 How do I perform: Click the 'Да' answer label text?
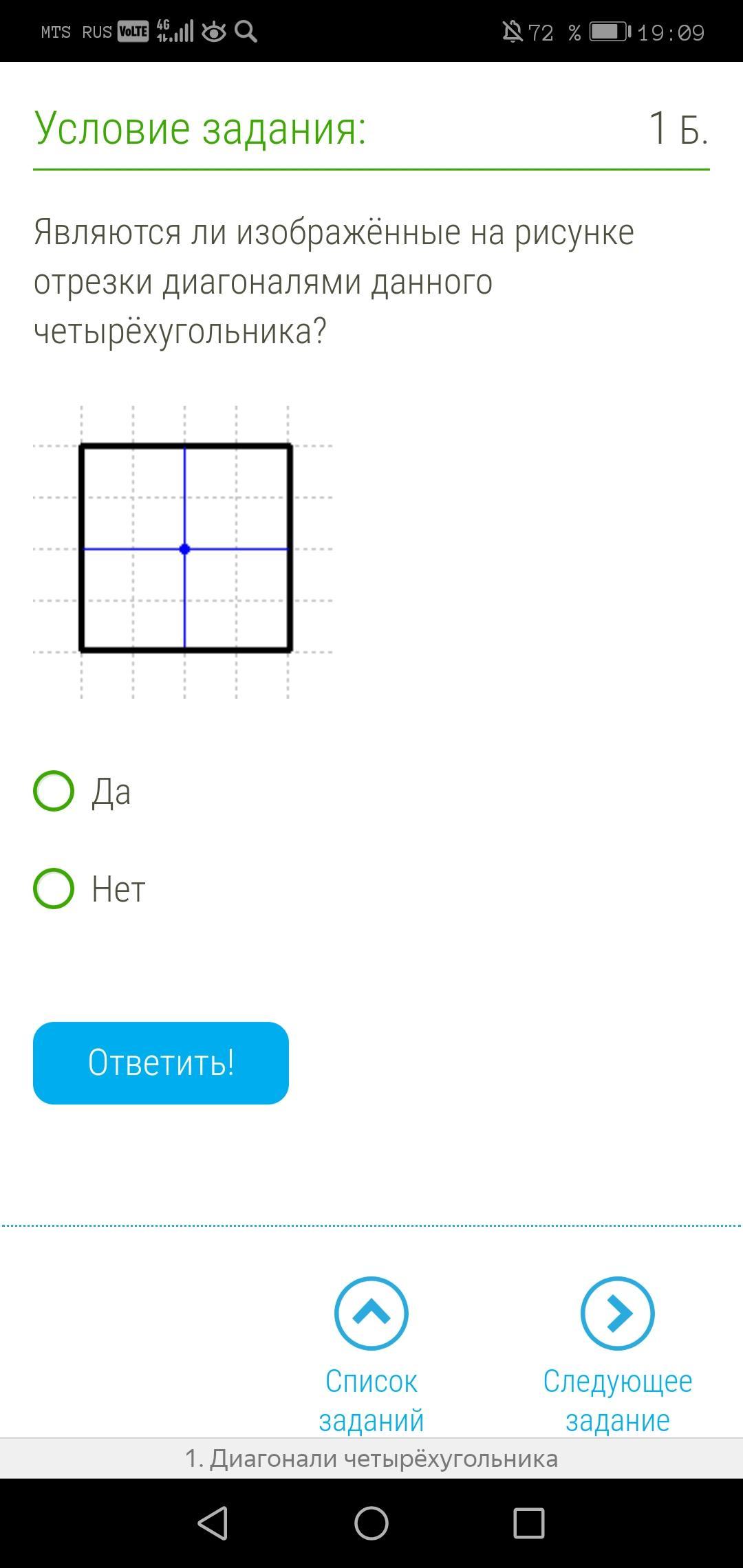coord(111,792)
